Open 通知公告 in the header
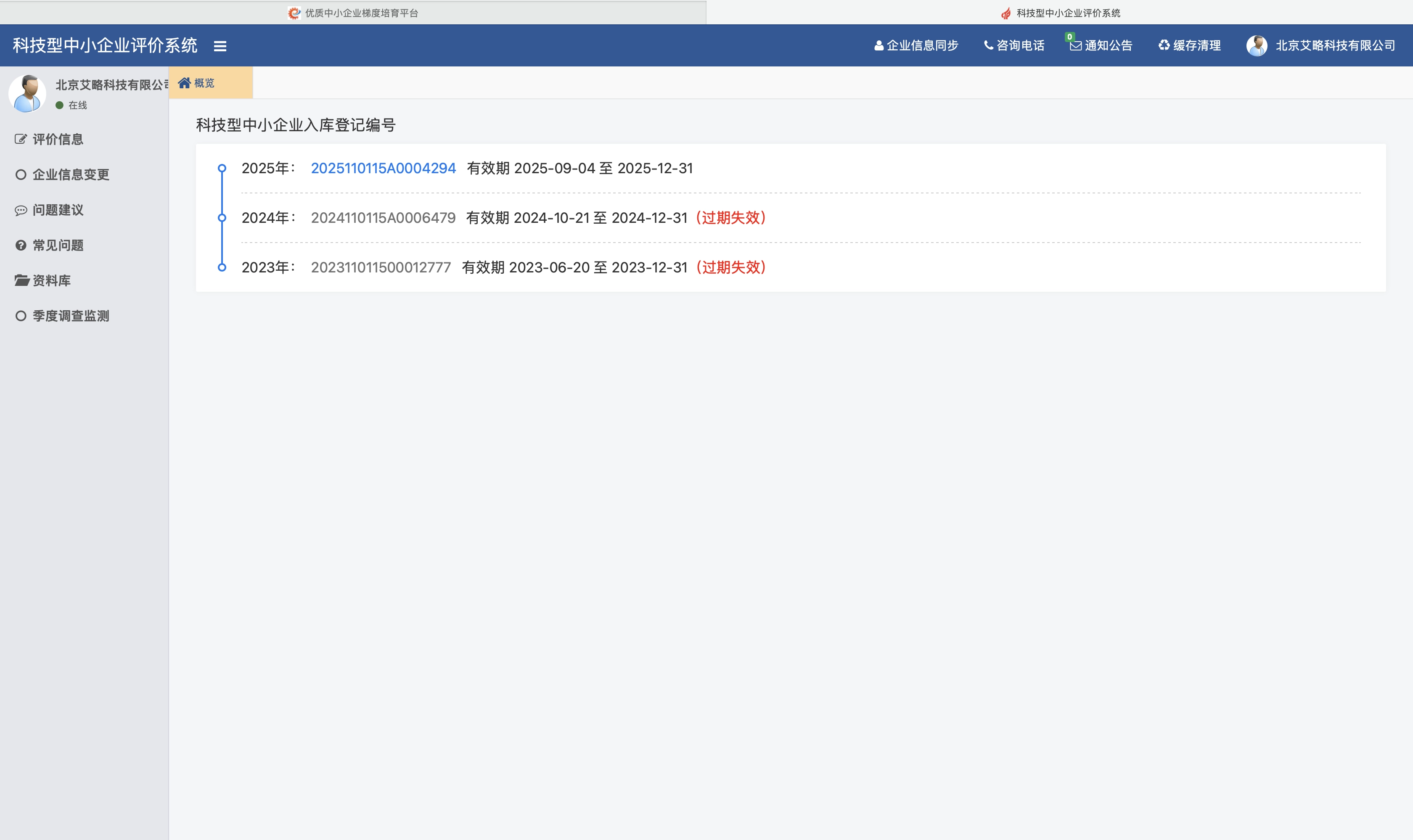This screenshot has width=1413, height=840. click(1101, 45)
